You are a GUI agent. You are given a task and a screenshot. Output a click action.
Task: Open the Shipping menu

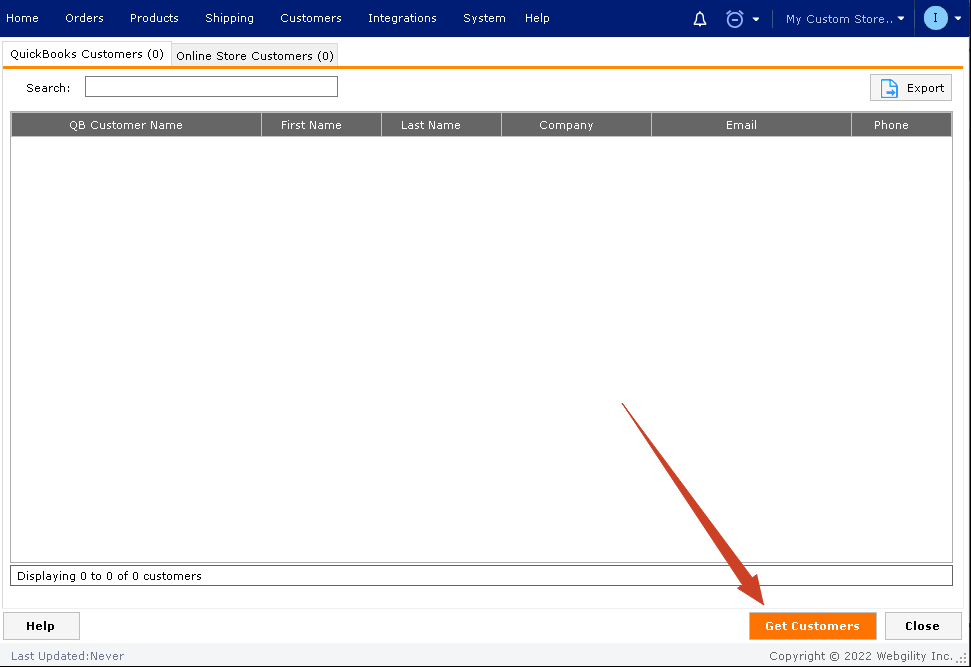[x=229, y=18]
